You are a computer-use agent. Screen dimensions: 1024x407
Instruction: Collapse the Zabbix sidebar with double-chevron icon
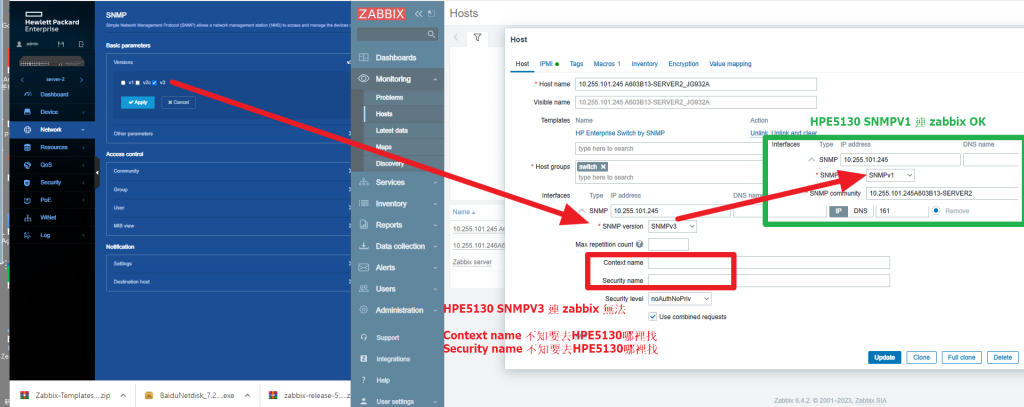tap(419, 13)
